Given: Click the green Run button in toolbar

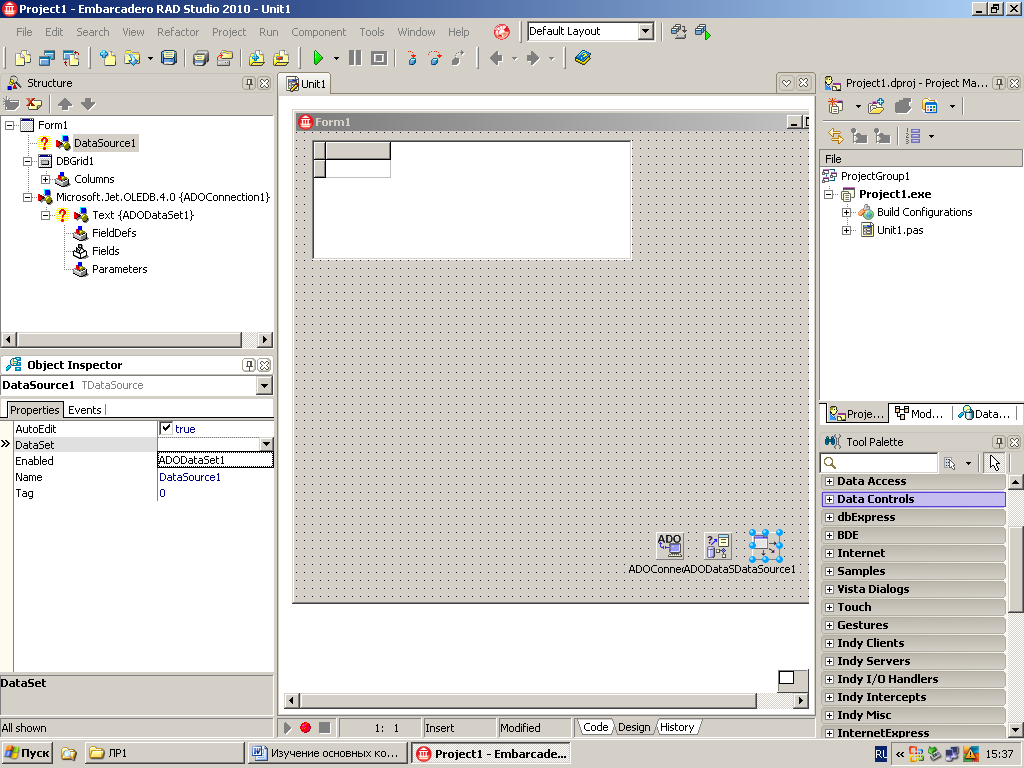Looking at the screenshot, I should (318, 58).
